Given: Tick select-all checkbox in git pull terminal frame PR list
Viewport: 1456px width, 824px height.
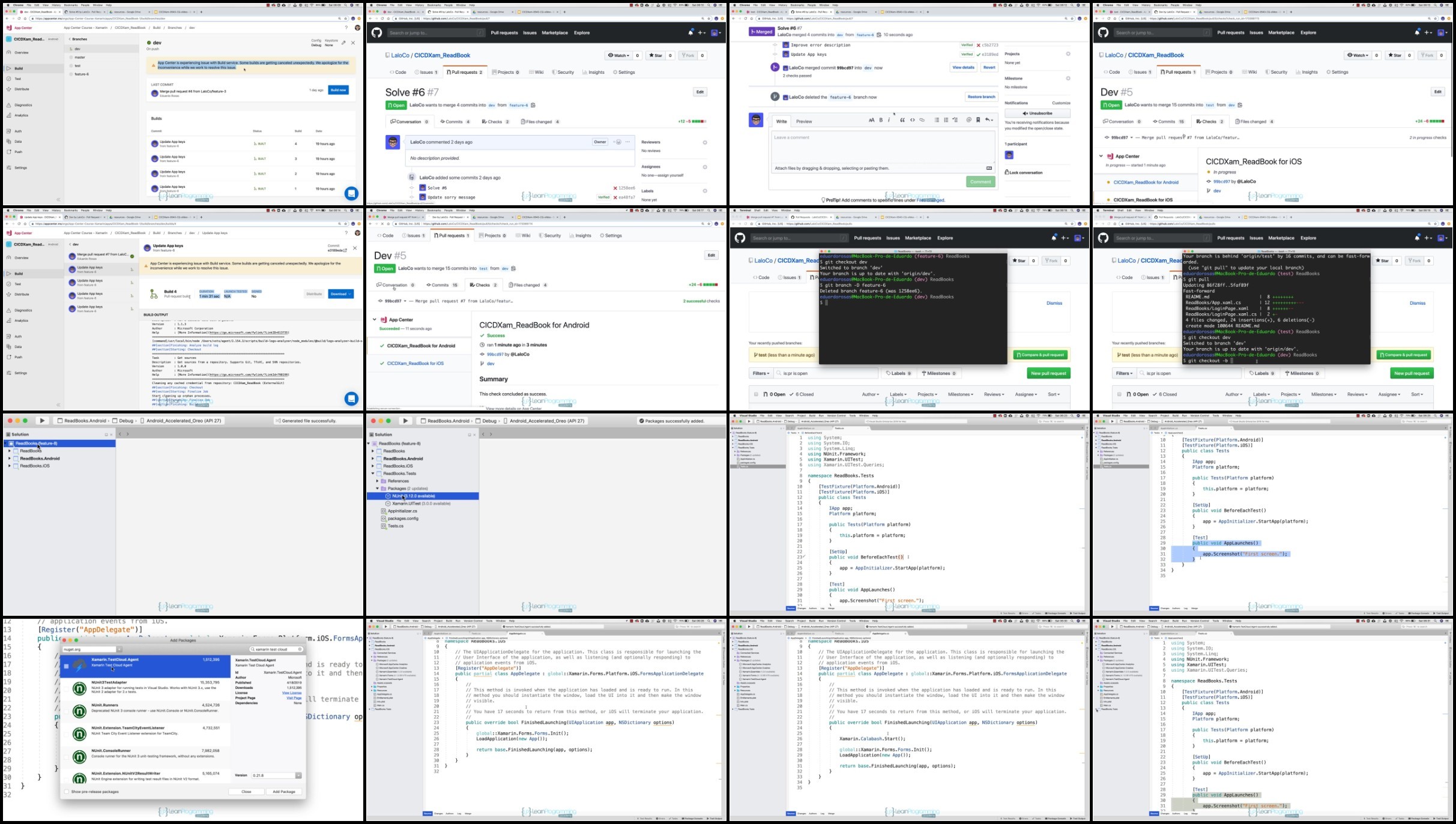Looking at the screenshot, I should pos(1119,394).
